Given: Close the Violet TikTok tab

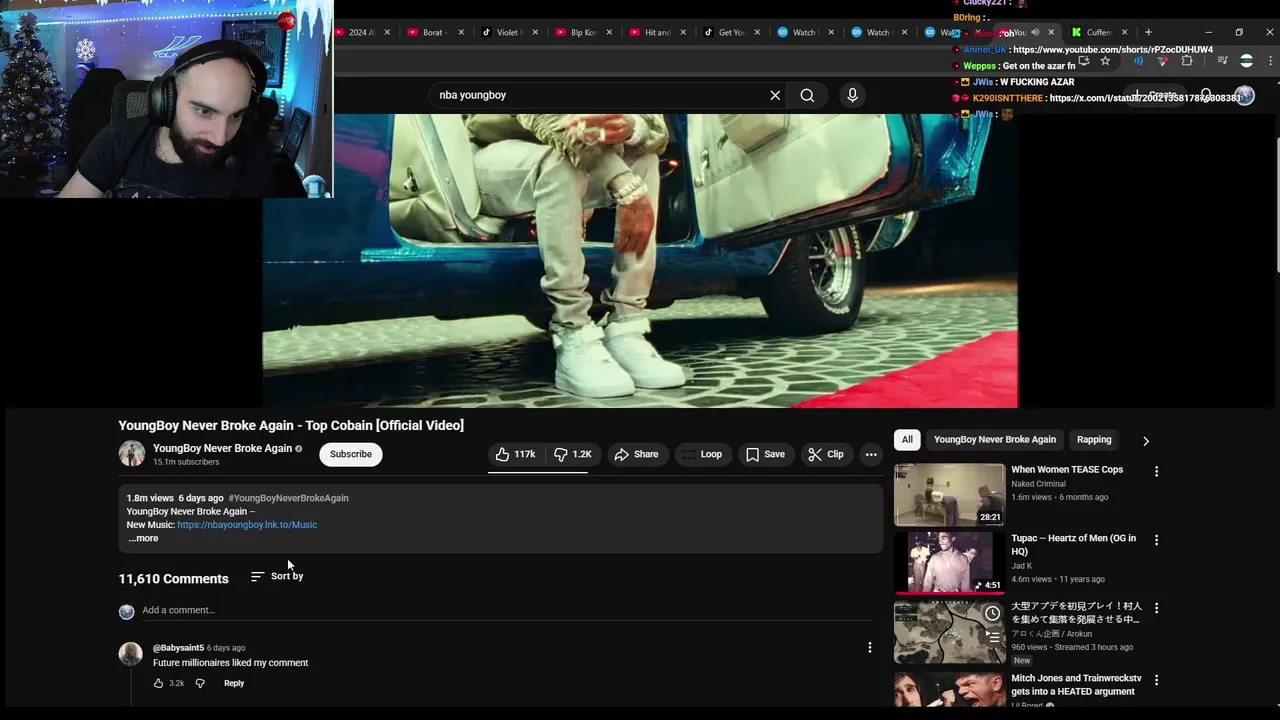Looking at the screenshot, I should click(x=535, y=32).
